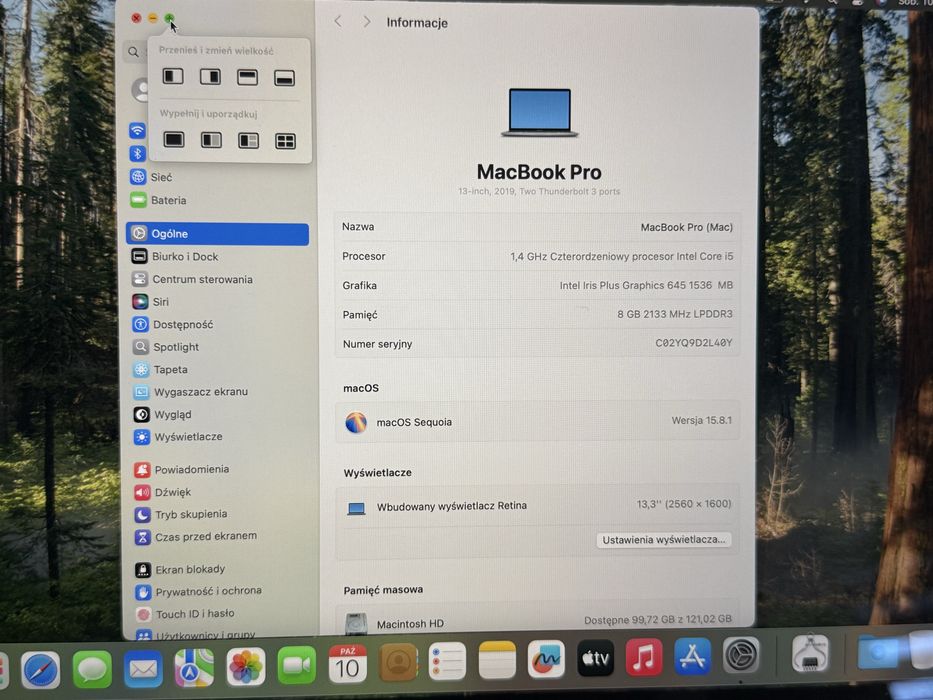Choose four quarters arrangement icon

coord(285,141)
